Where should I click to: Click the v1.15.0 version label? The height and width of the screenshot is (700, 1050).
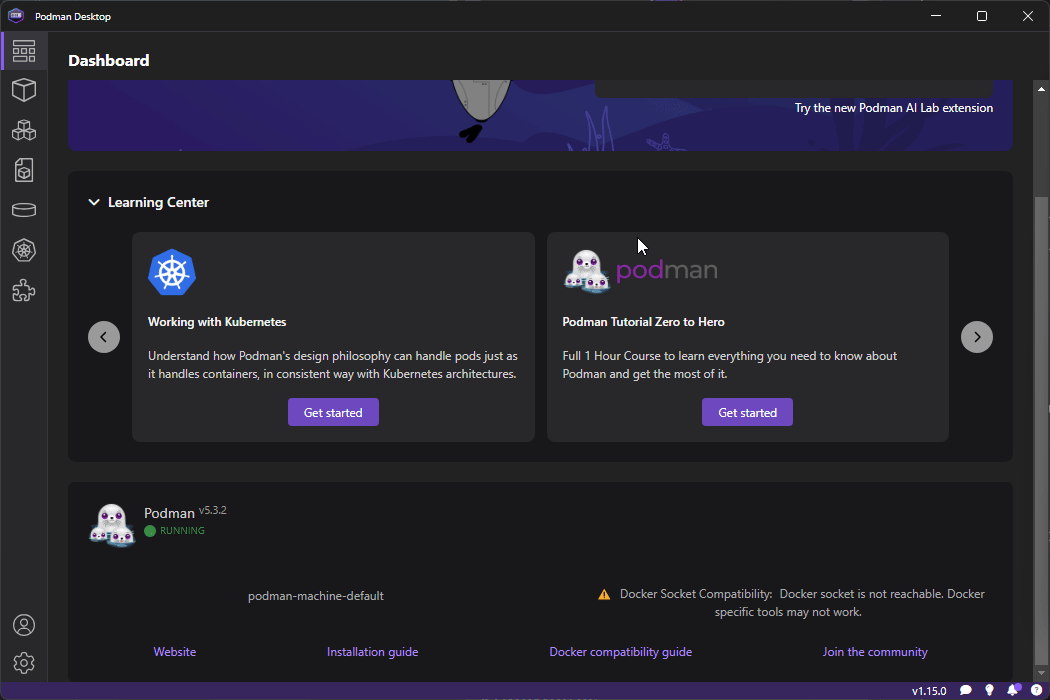tap(929, 691)
